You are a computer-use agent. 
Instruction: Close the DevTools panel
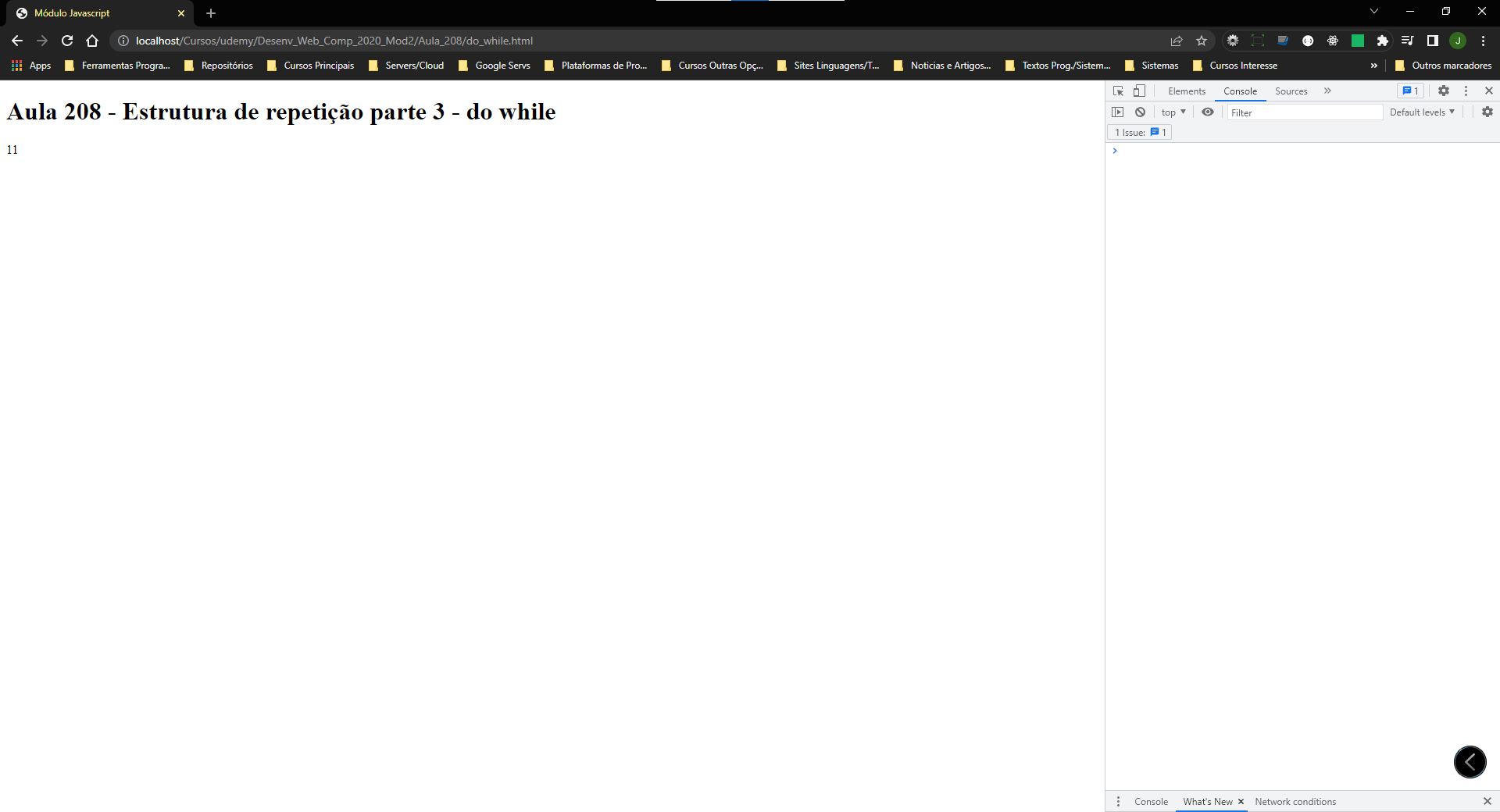[x=1489, y=91]
